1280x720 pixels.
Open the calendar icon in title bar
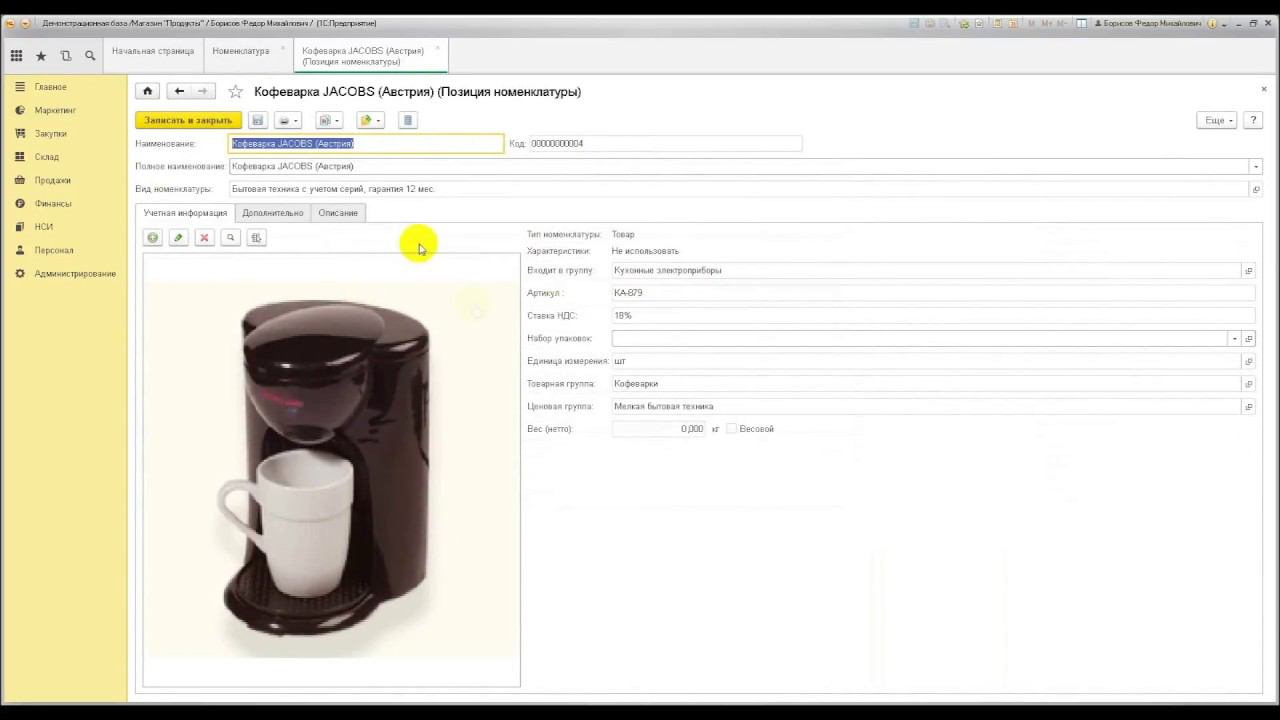click(1012, 24)
